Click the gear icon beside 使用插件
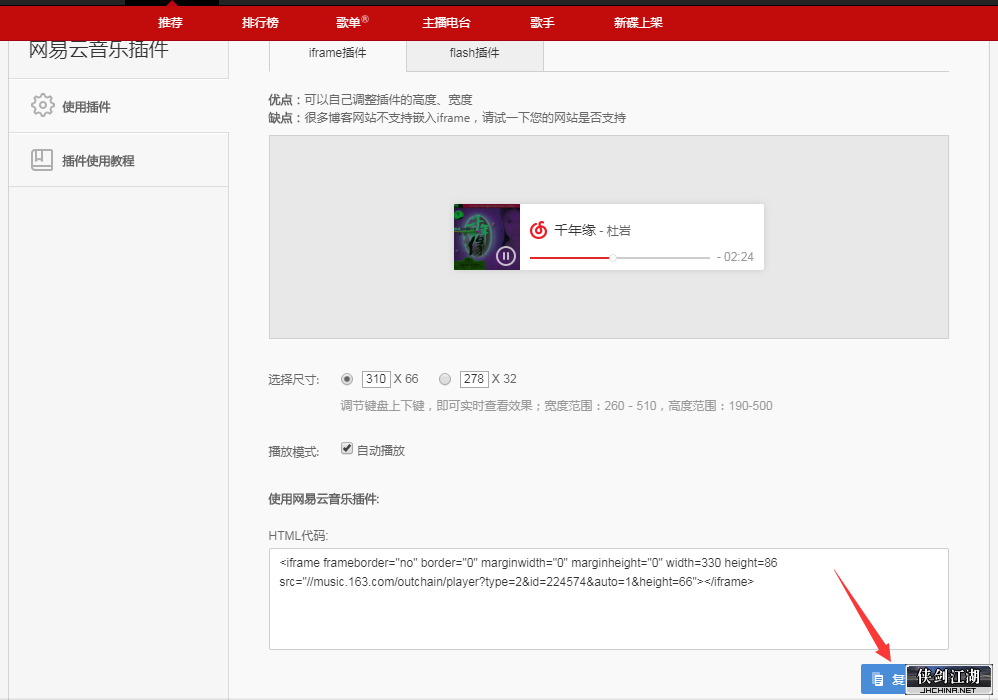 [x=43, y=105]
